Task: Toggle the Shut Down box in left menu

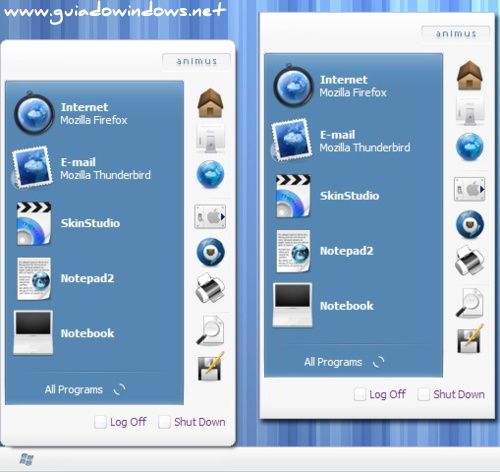Action: tap(164, 422)
